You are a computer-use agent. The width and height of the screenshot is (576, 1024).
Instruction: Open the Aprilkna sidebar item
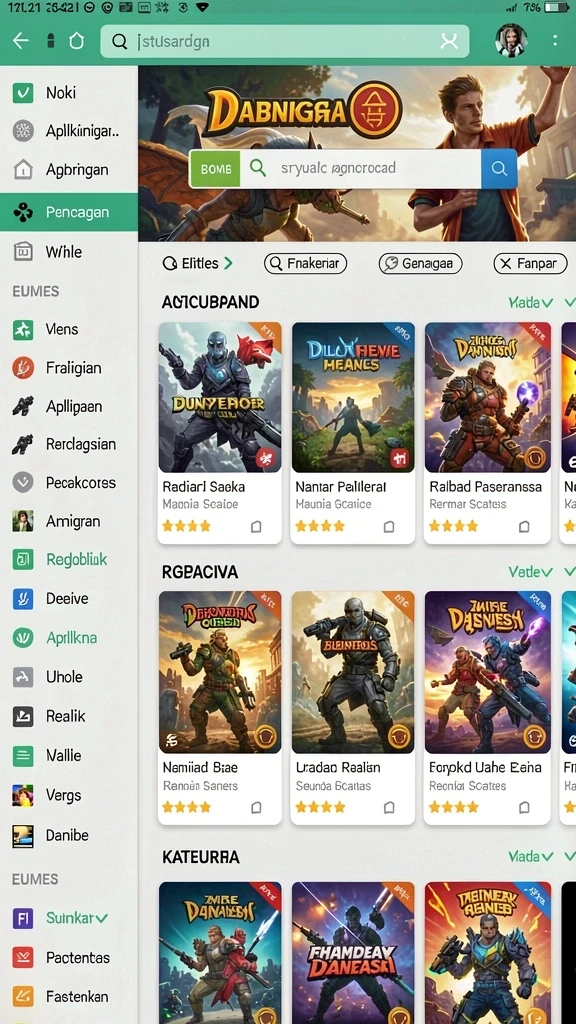69,638
